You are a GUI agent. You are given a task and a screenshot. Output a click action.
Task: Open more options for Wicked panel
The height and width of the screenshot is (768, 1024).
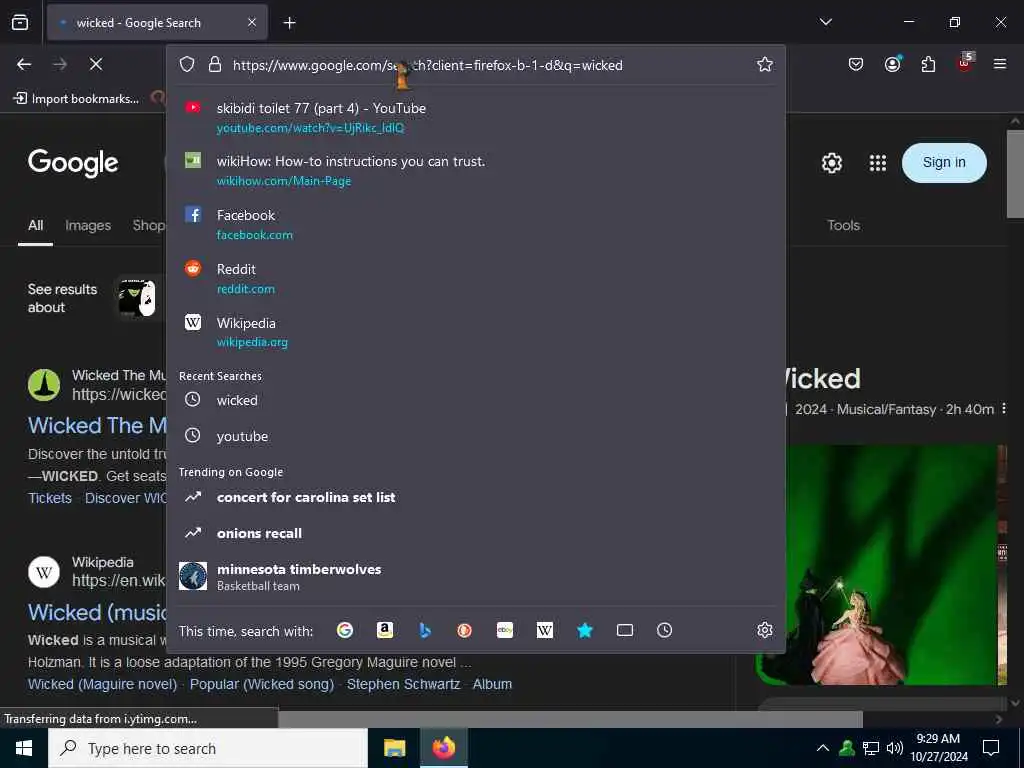(1004, 409)
